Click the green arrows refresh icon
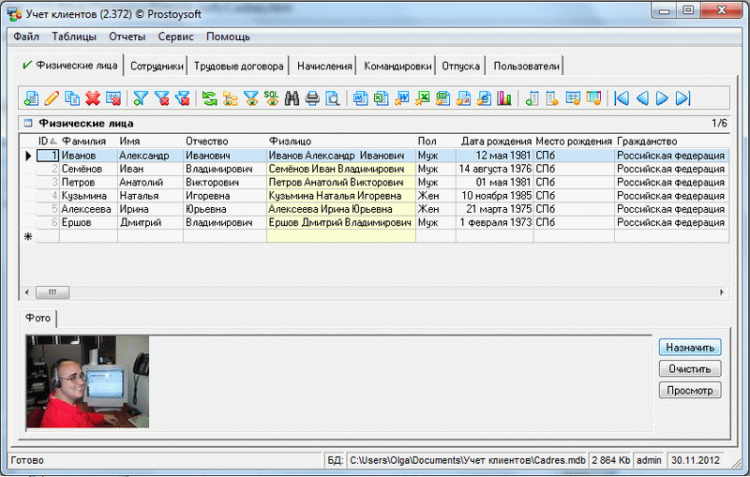750x477 pixels. coord(209,98)
